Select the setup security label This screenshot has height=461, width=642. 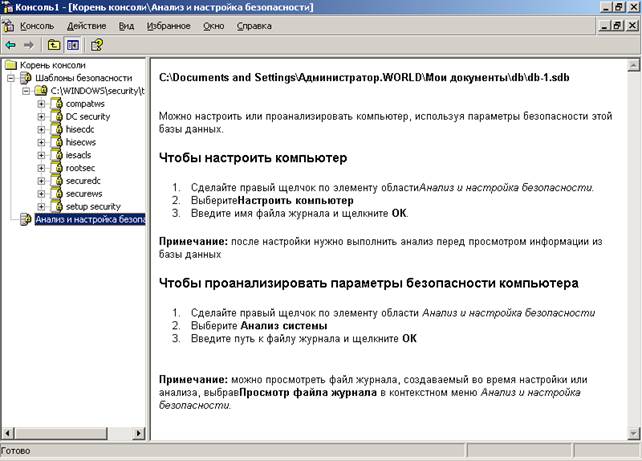93,206
